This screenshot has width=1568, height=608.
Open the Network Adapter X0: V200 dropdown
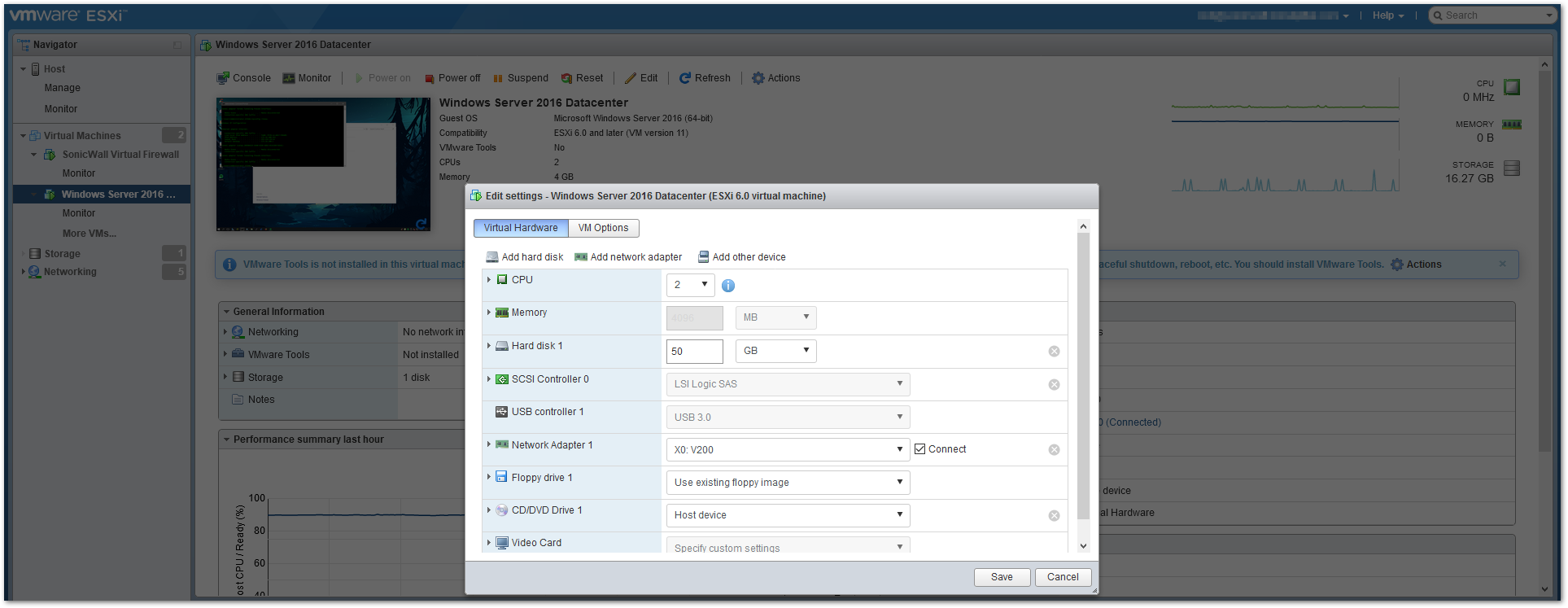[788, 449]
